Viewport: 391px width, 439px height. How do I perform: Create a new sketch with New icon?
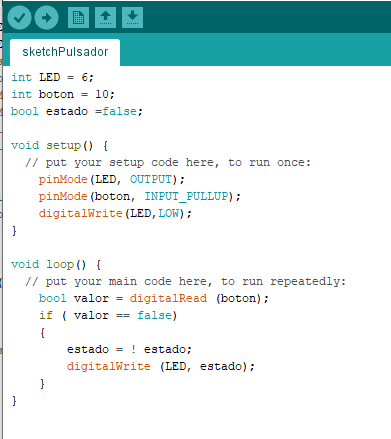[x=78, y=17]
